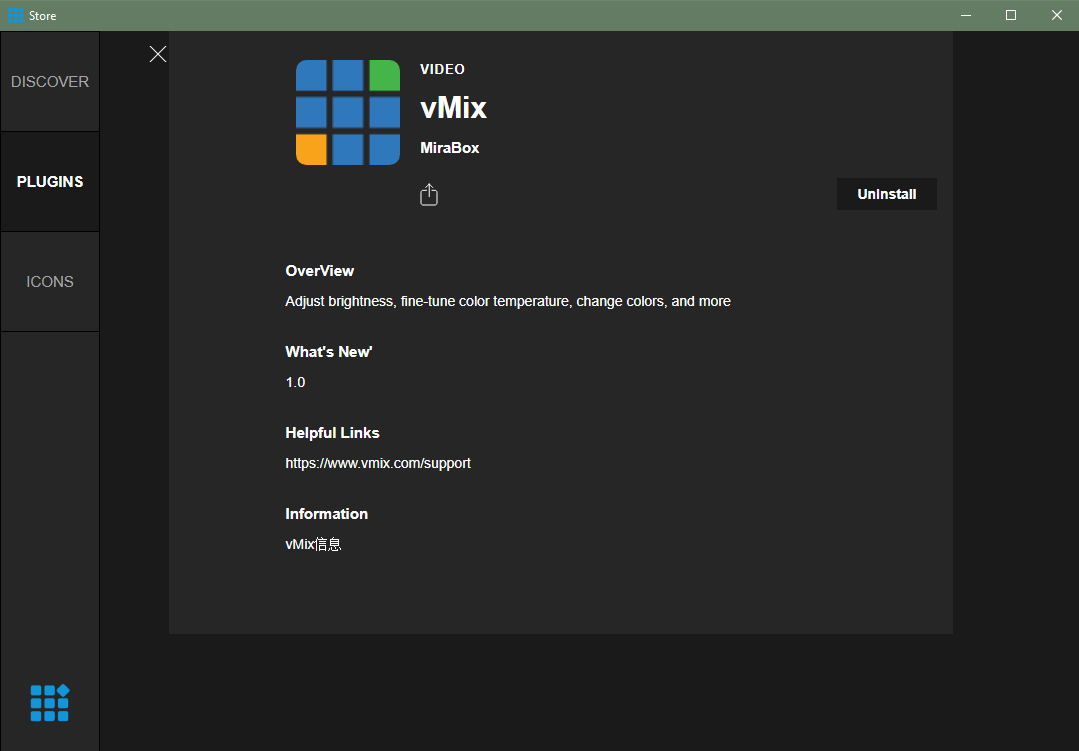1079x751 pixels.
Task: Uninstall the vMix plugin
Action: tap(886, 194)
